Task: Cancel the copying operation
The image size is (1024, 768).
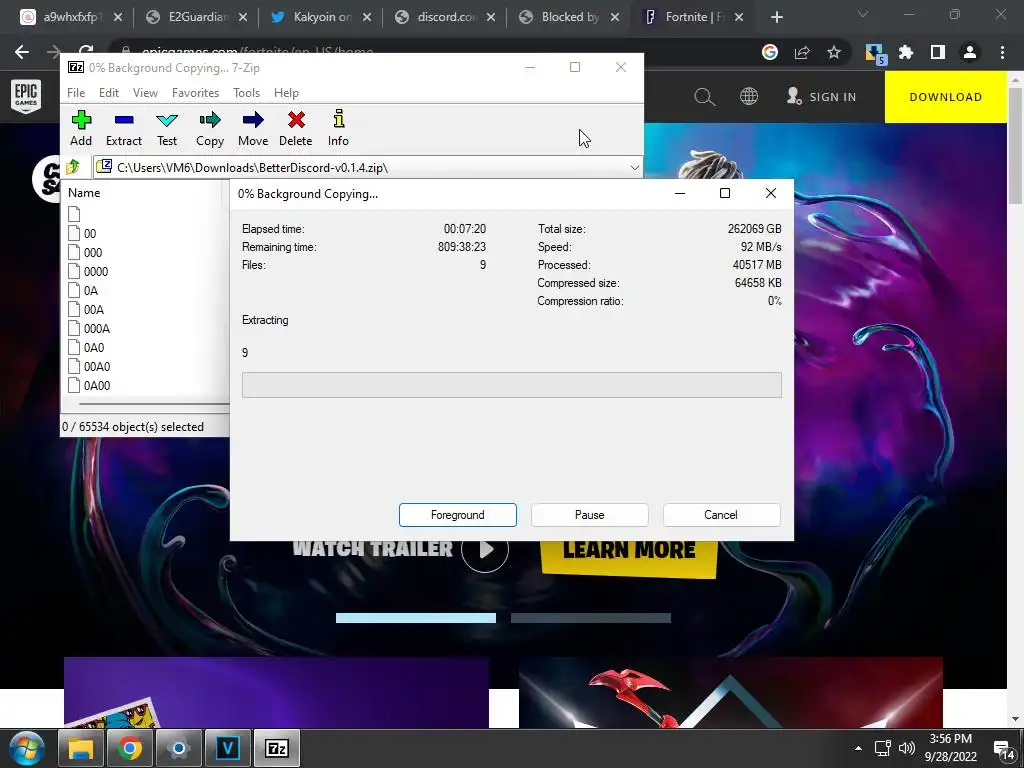Action: tap(721, 515)
